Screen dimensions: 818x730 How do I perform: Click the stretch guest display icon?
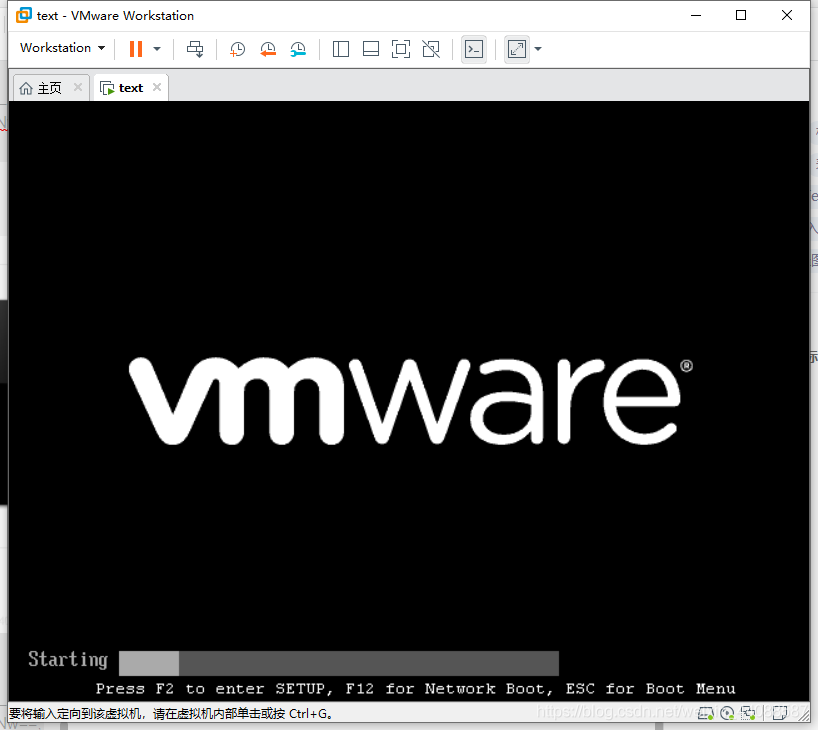pyautogui.click(x=516, y=49)
